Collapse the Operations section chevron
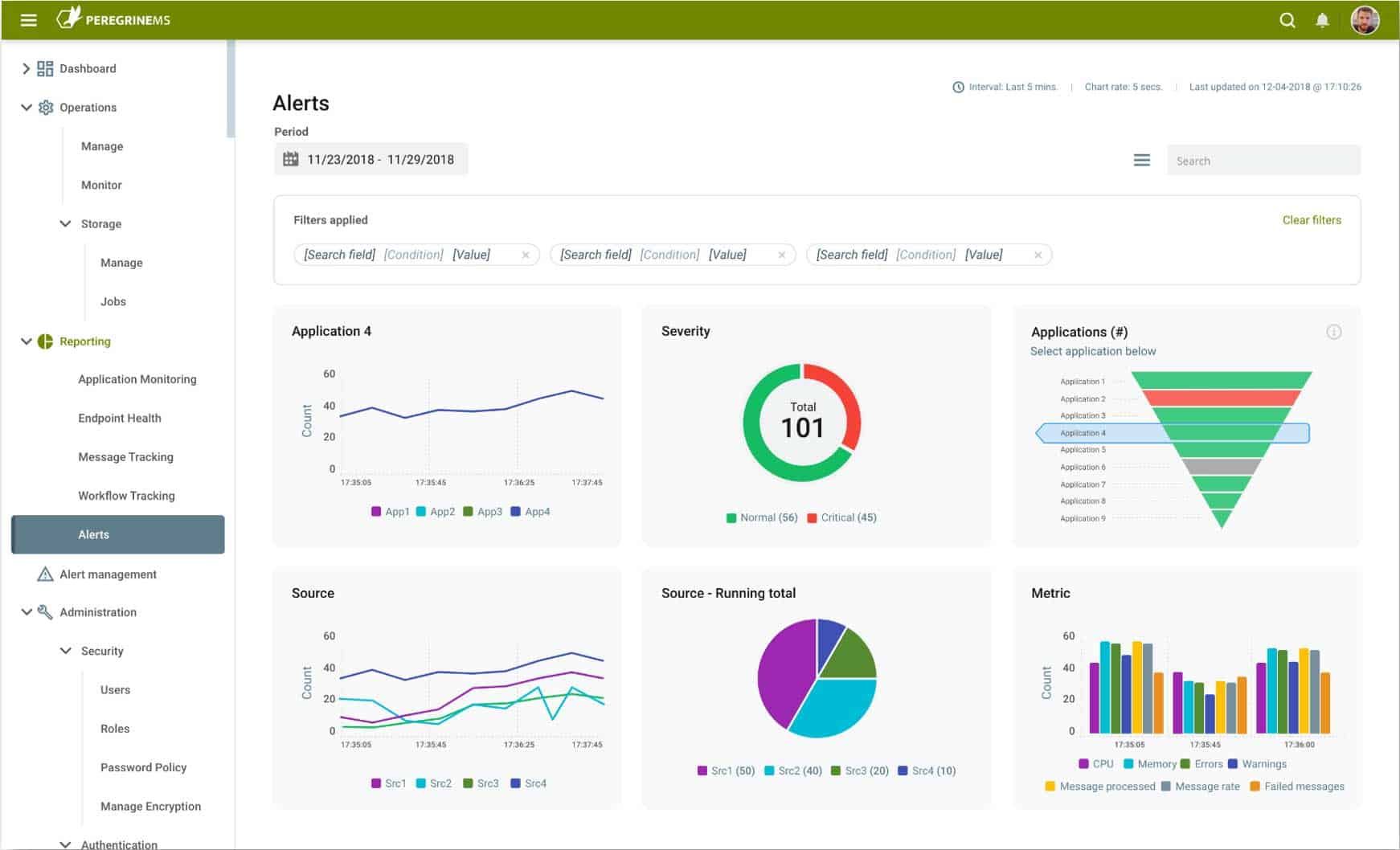 point(26,107)
